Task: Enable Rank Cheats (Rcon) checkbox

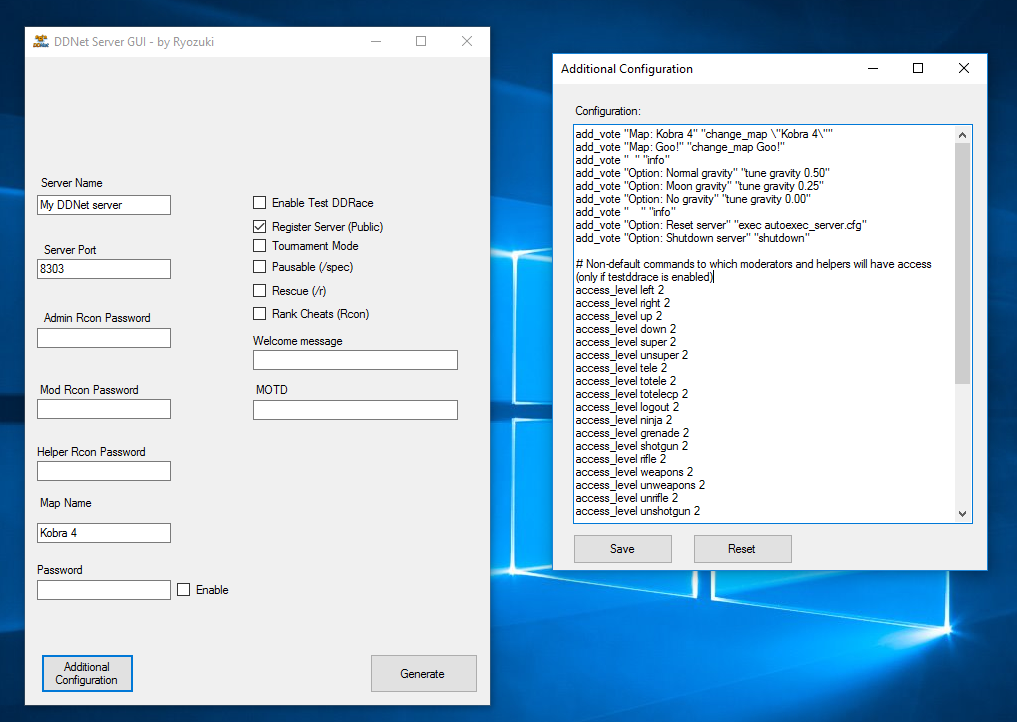Action: [260, 314]
